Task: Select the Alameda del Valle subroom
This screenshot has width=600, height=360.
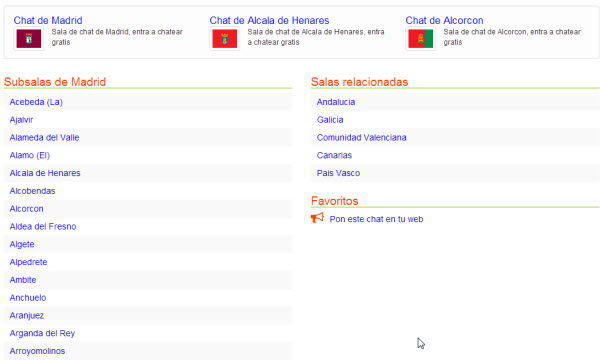Action: (44, 138)
